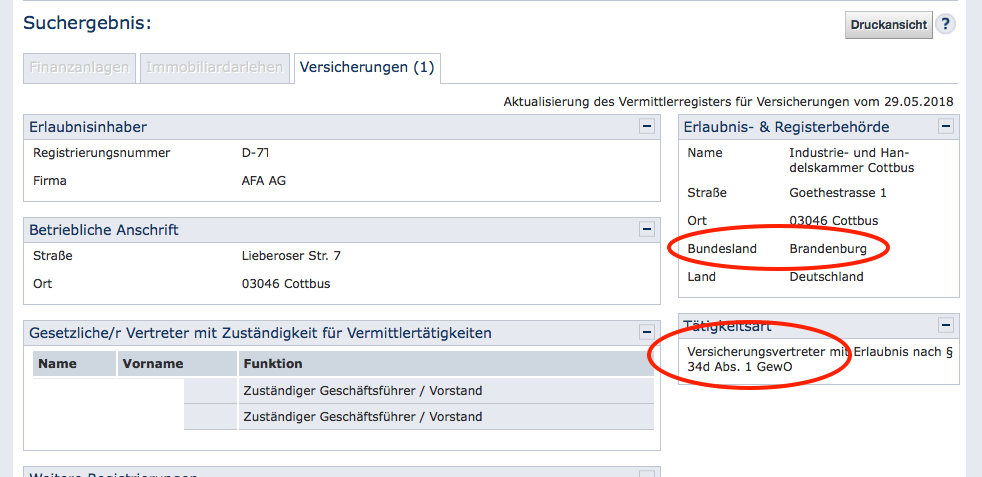Select the second Zuständiger Geschäftsführer row
Screen dimensions: 982x477
(x=362, y=416)
